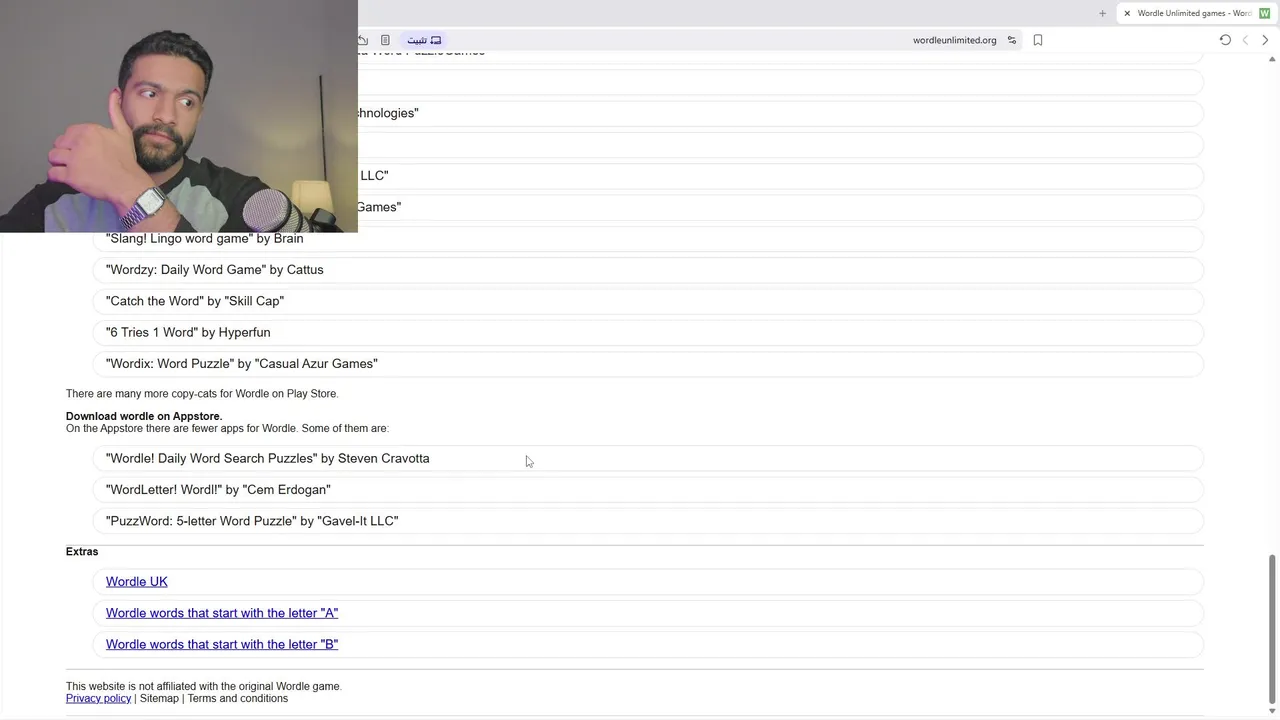Open a new browser tab with plus
The width and height of the screenshot is (1280, 720).
tap(1102, 13)
